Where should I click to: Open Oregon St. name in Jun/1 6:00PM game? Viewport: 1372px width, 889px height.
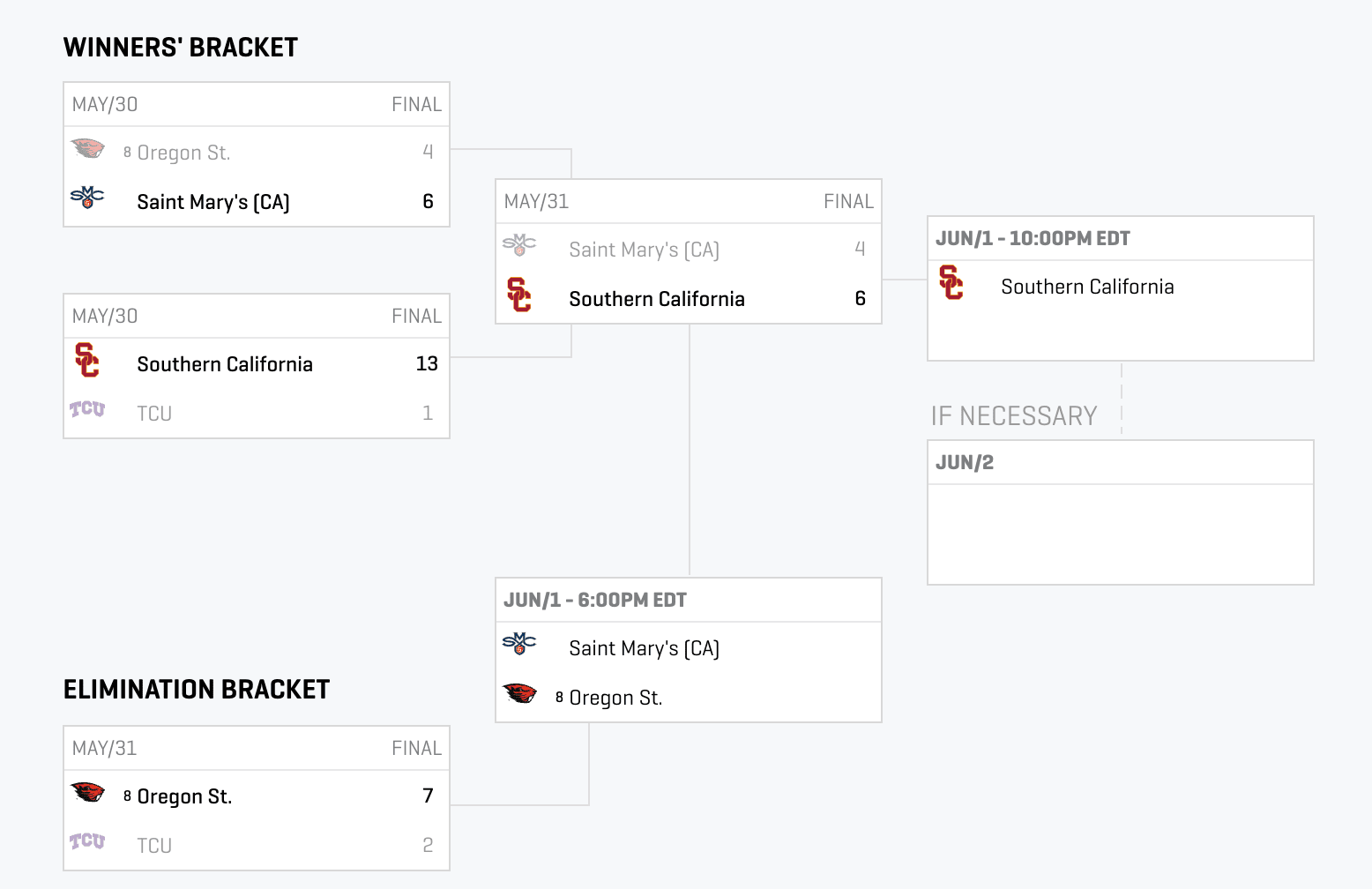pos(615,698)
